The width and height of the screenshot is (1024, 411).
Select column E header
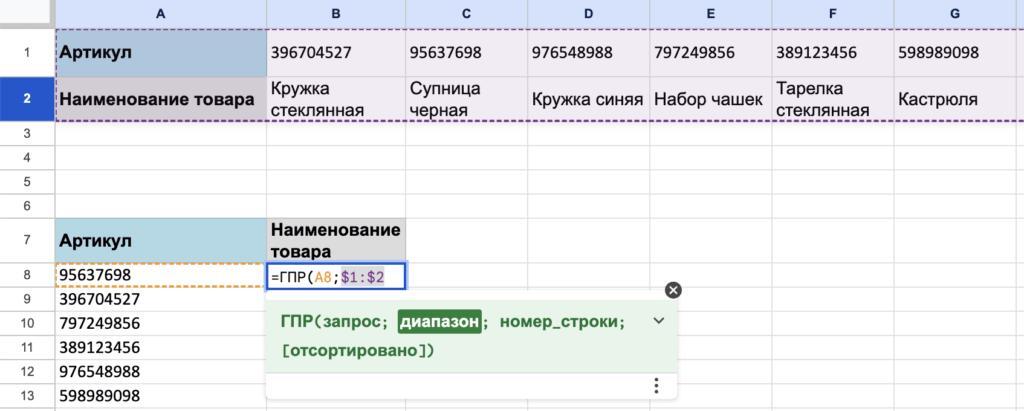pos(711,14)
